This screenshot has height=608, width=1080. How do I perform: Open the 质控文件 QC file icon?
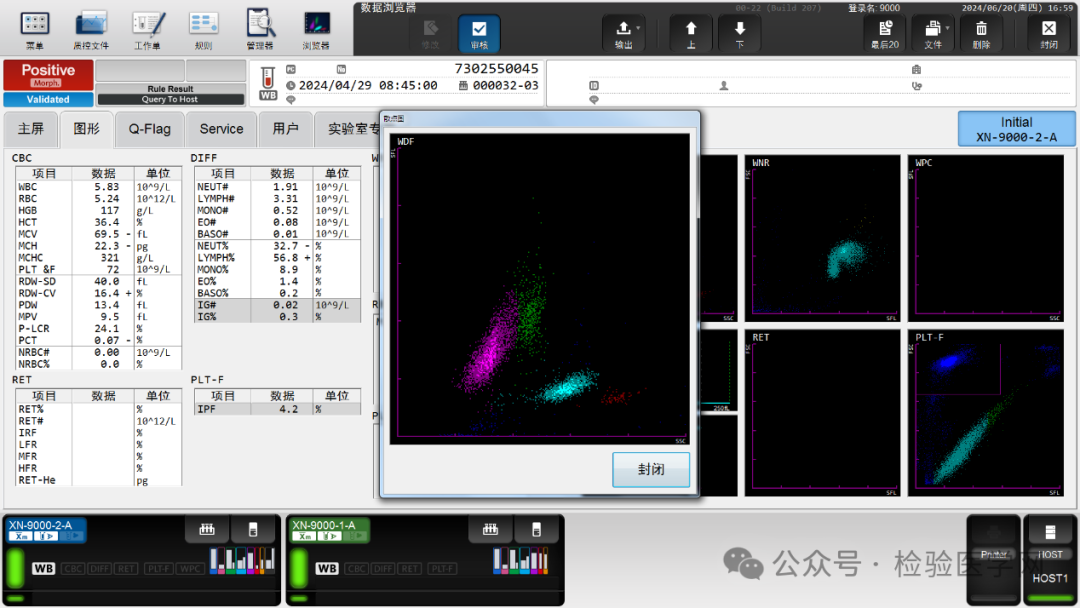[x=91, y=30]
